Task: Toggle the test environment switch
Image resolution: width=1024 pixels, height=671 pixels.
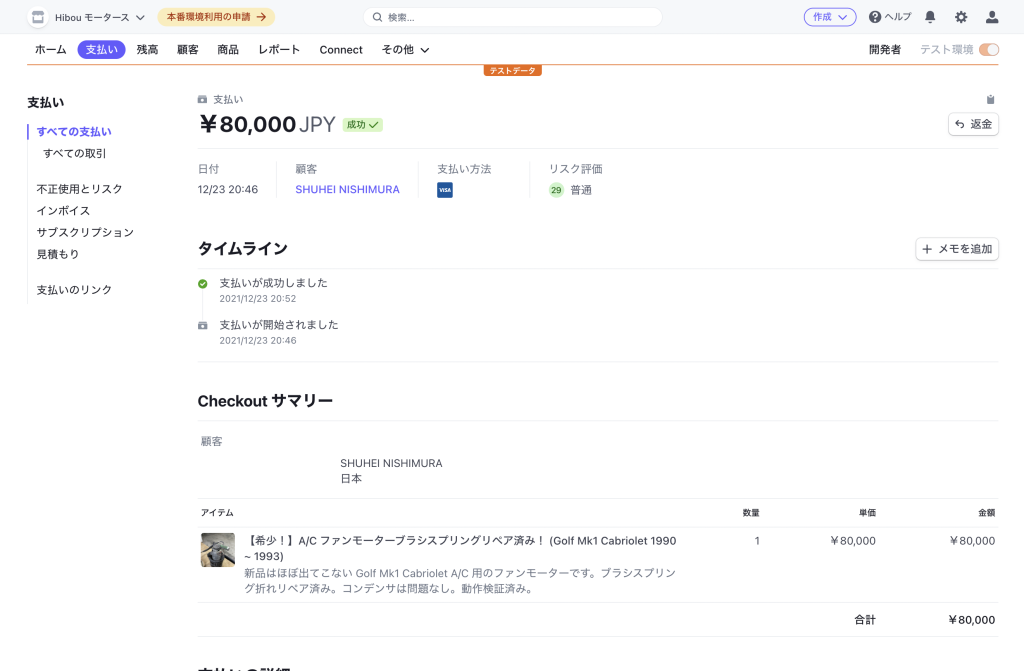Action: click(x=989, y=50)
